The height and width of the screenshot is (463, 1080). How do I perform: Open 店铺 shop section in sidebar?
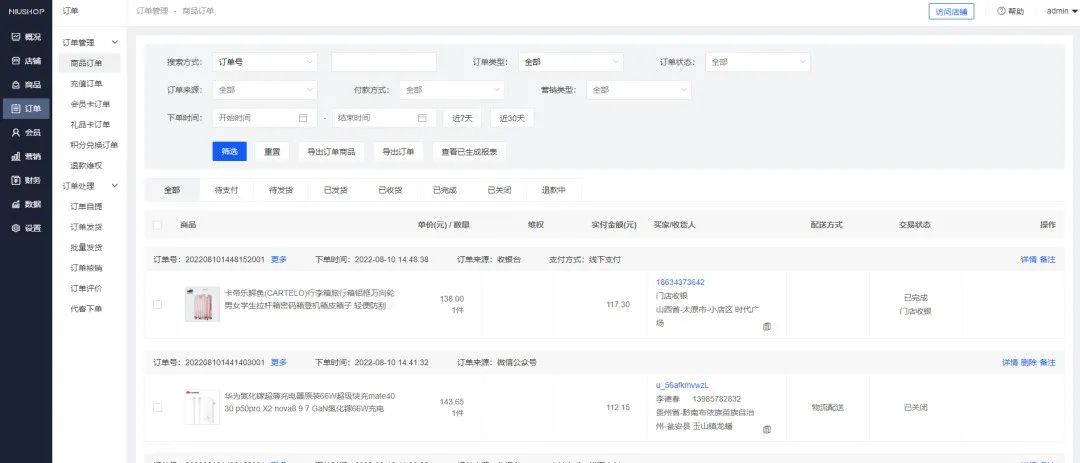[25, 61]
